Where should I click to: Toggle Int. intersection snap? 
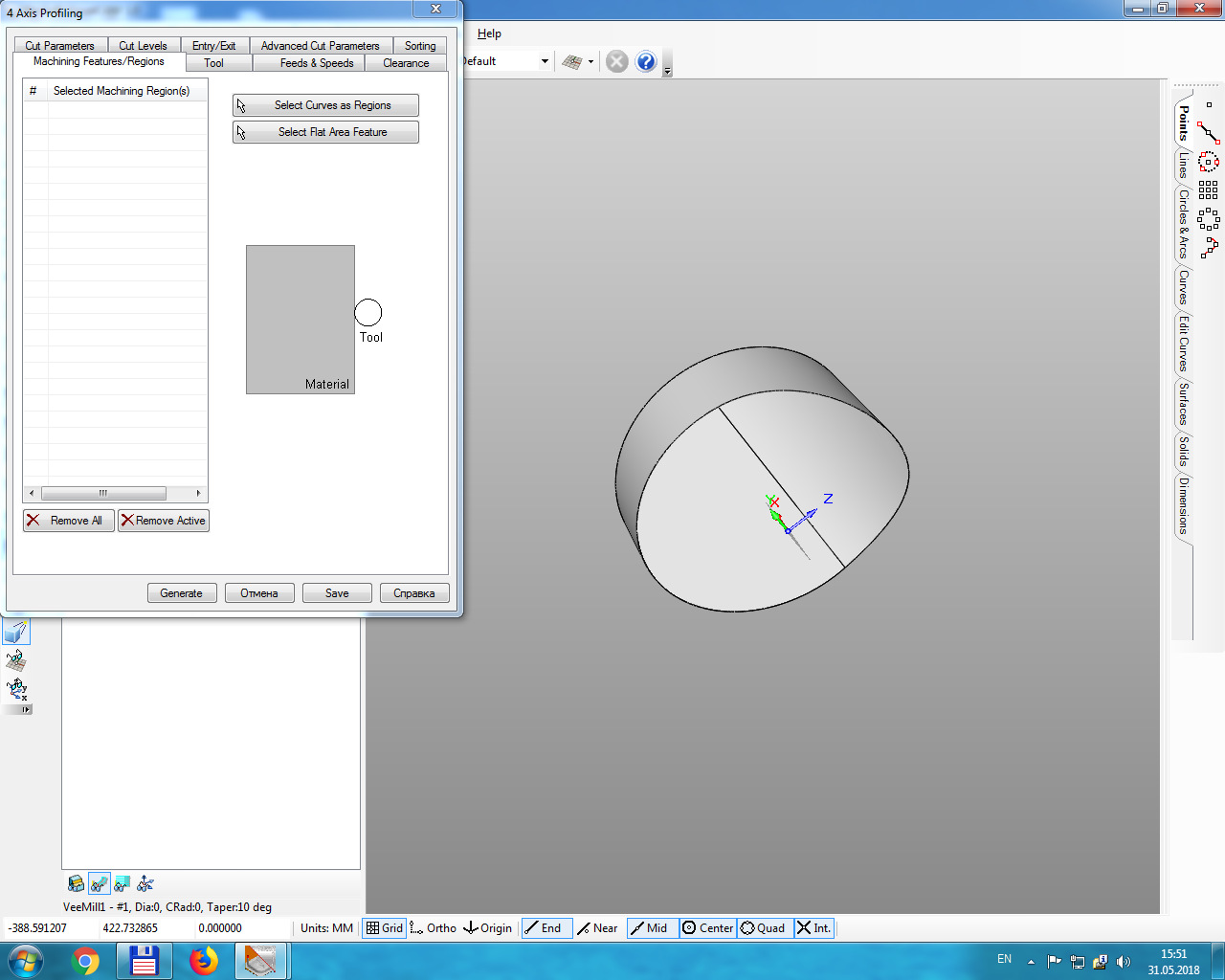[x=814, y=928]
